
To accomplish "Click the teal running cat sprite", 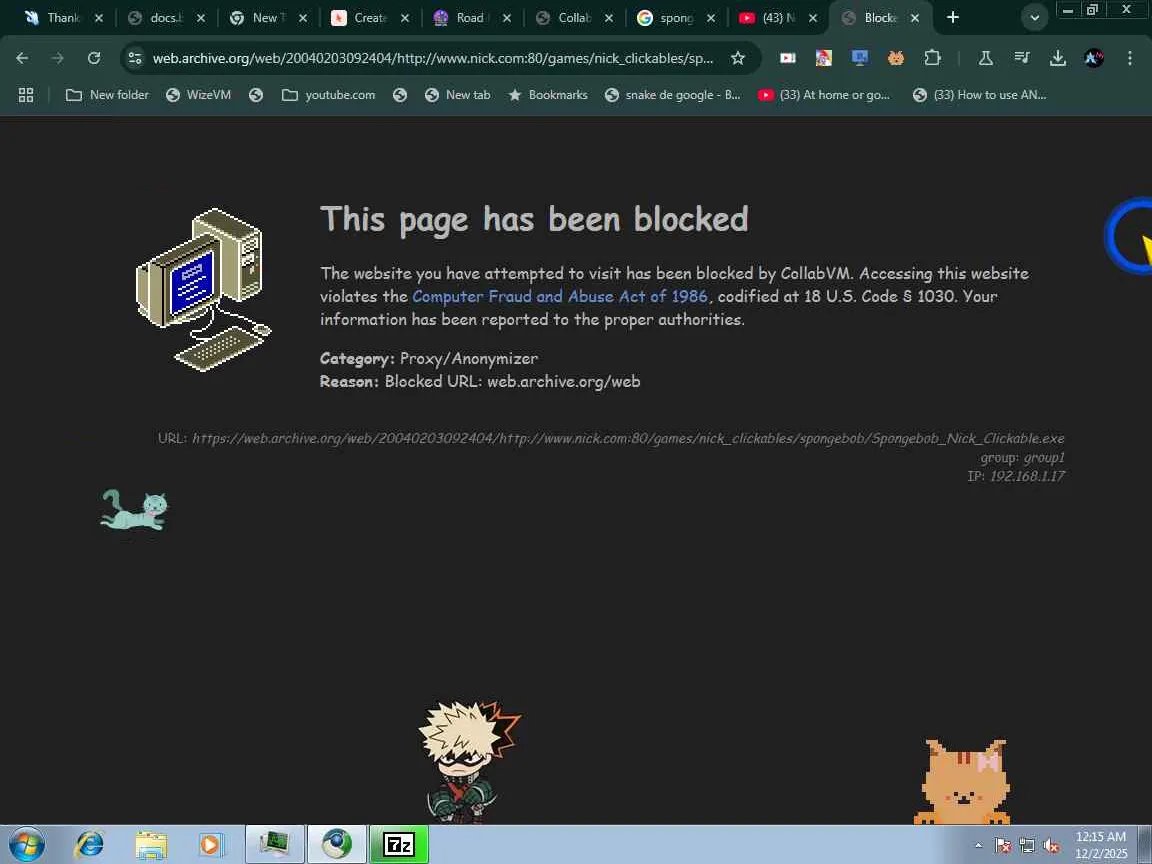I will coord(134,510).
